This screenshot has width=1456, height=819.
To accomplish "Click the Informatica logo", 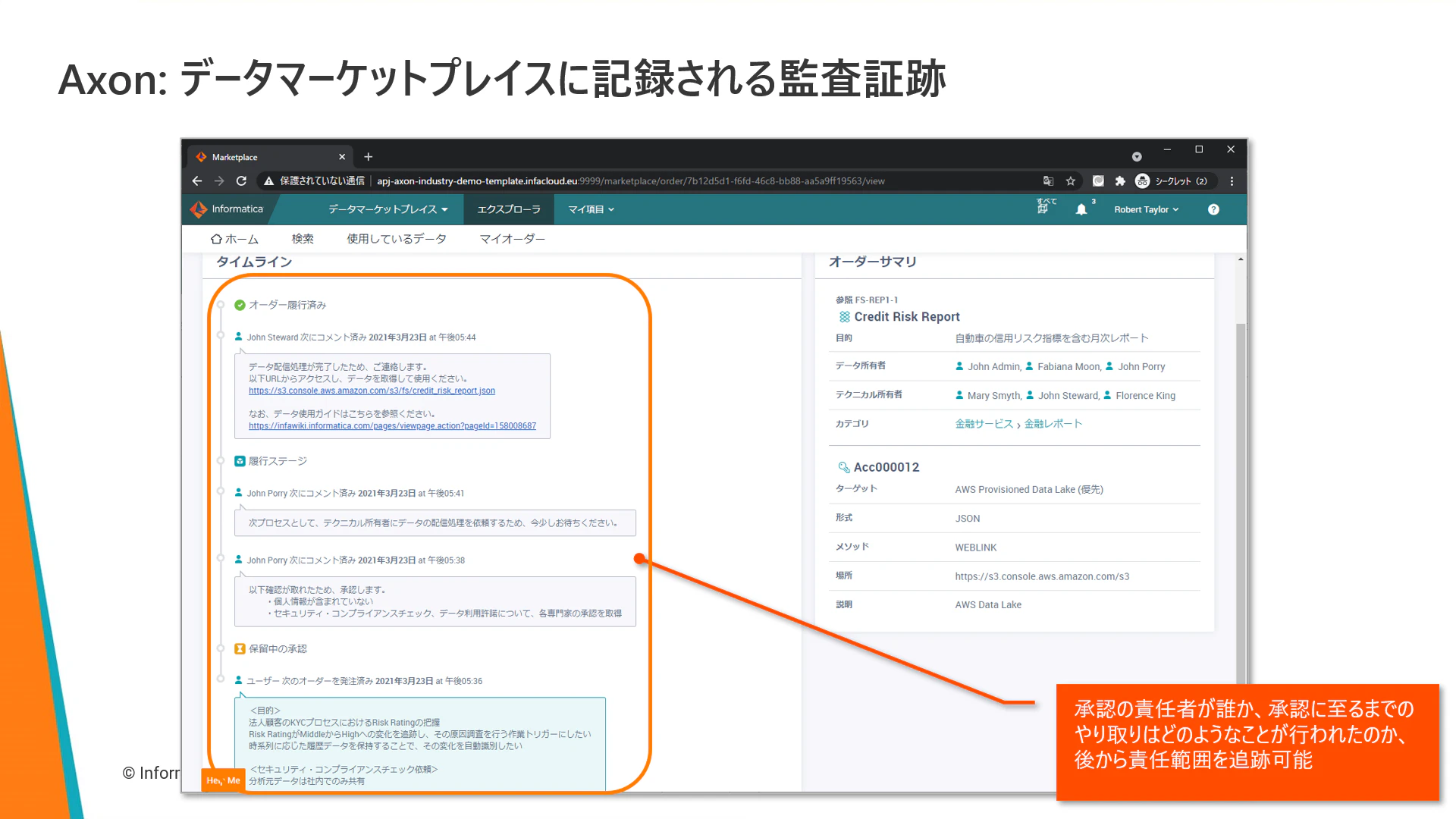I will (x=227, y=209).
